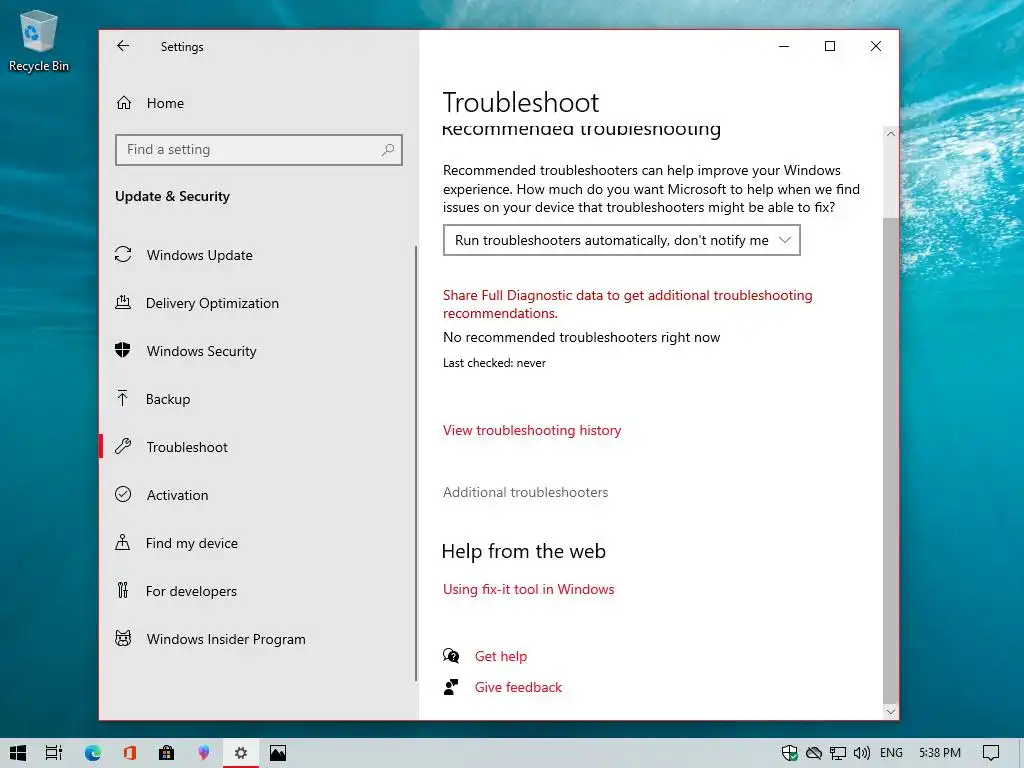
Task: Open Backup settings
Action: pos(168,399)
